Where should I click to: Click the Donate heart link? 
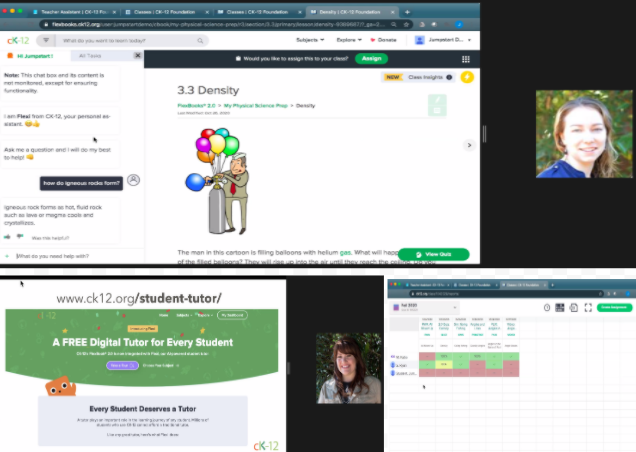coord(383,40)
